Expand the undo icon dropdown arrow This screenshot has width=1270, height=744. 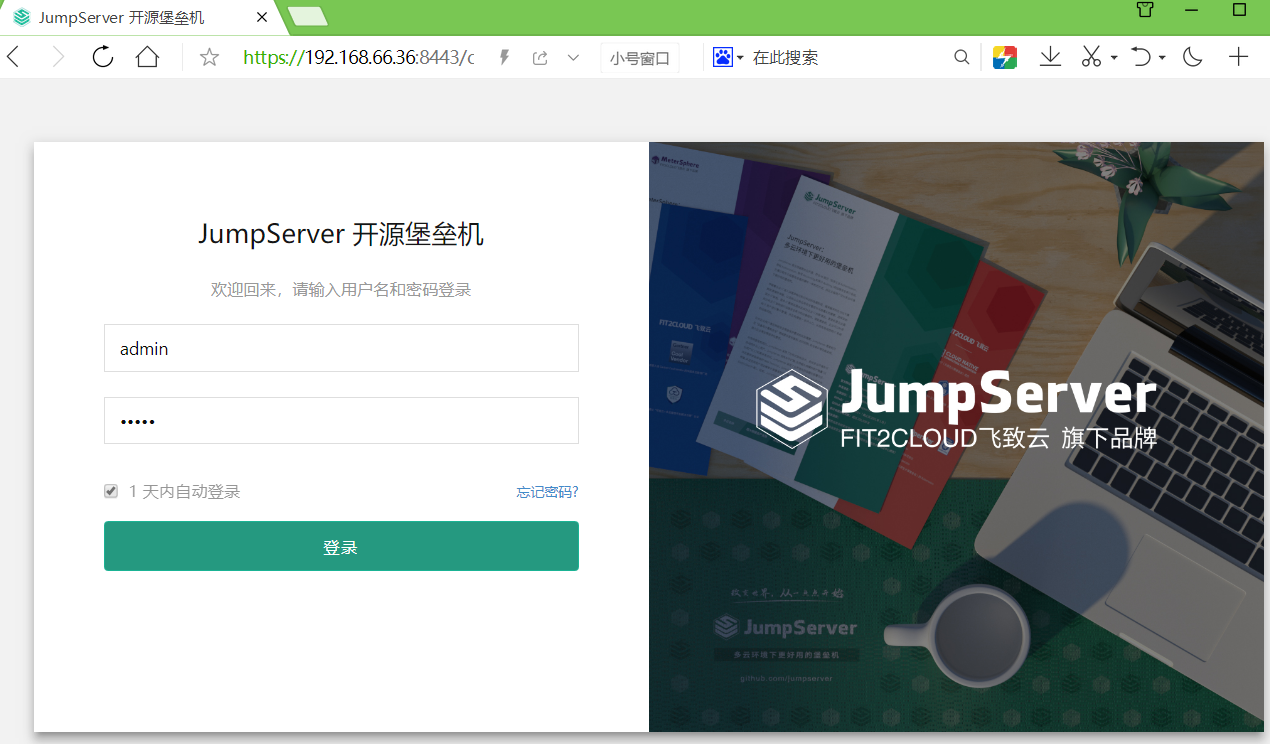[x=1162, y=58]
